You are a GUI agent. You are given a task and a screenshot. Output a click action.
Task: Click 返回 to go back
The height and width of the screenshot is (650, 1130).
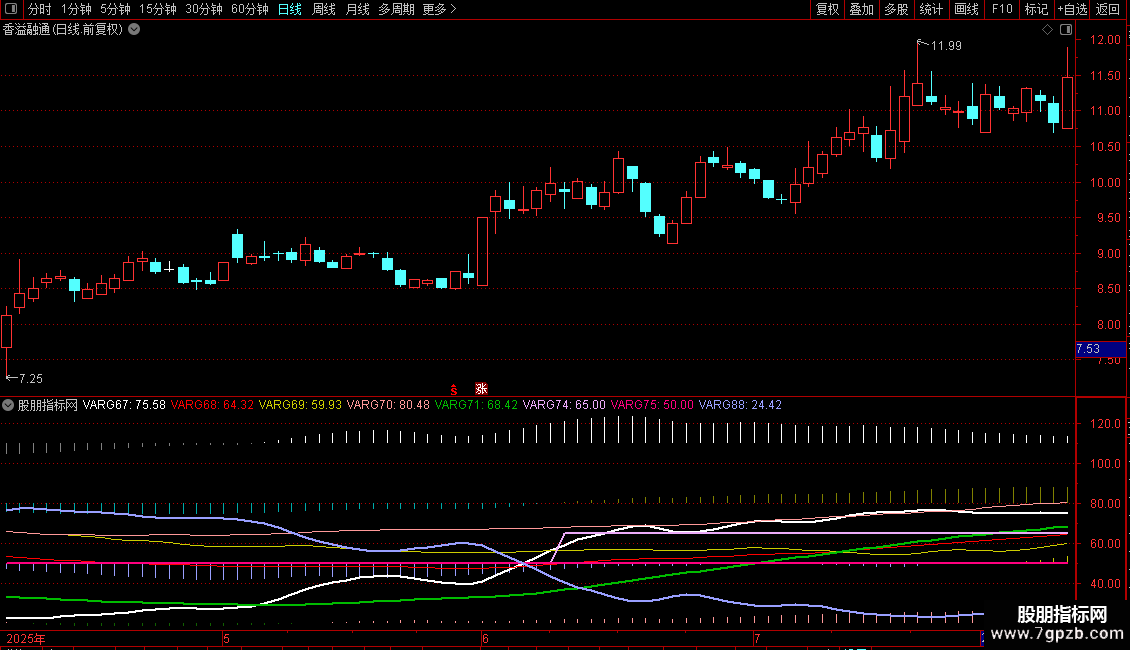tap(1108, 9)
